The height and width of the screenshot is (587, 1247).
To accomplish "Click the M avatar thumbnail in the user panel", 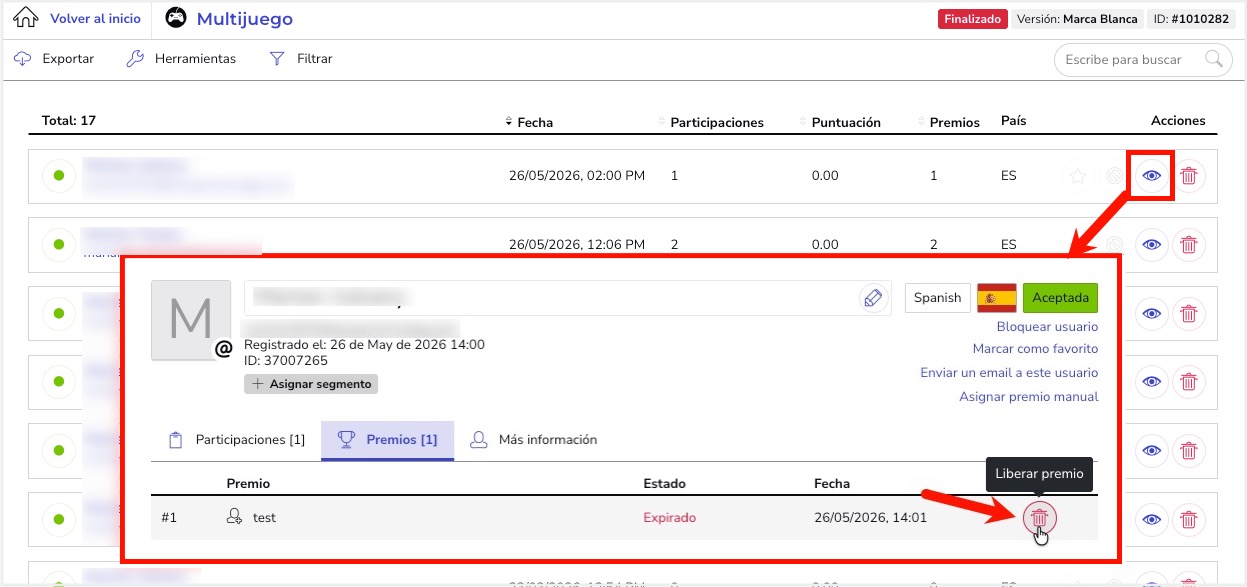I will click(190, 320).
